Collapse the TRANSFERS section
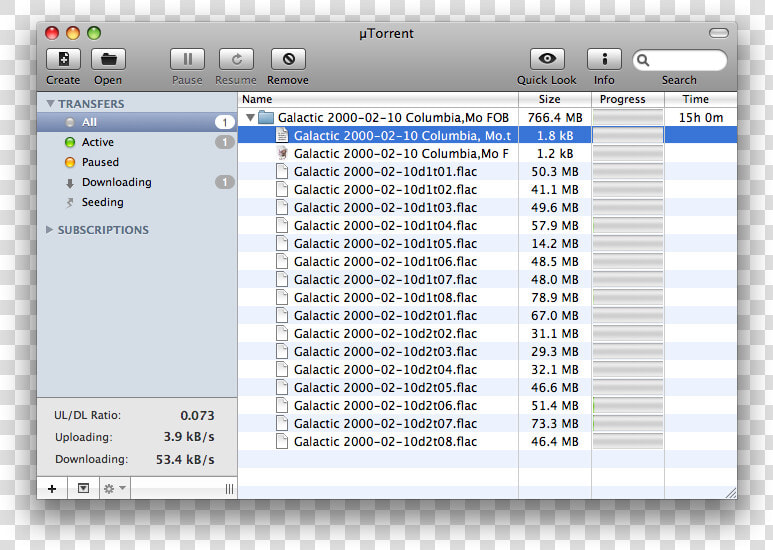 50,103
